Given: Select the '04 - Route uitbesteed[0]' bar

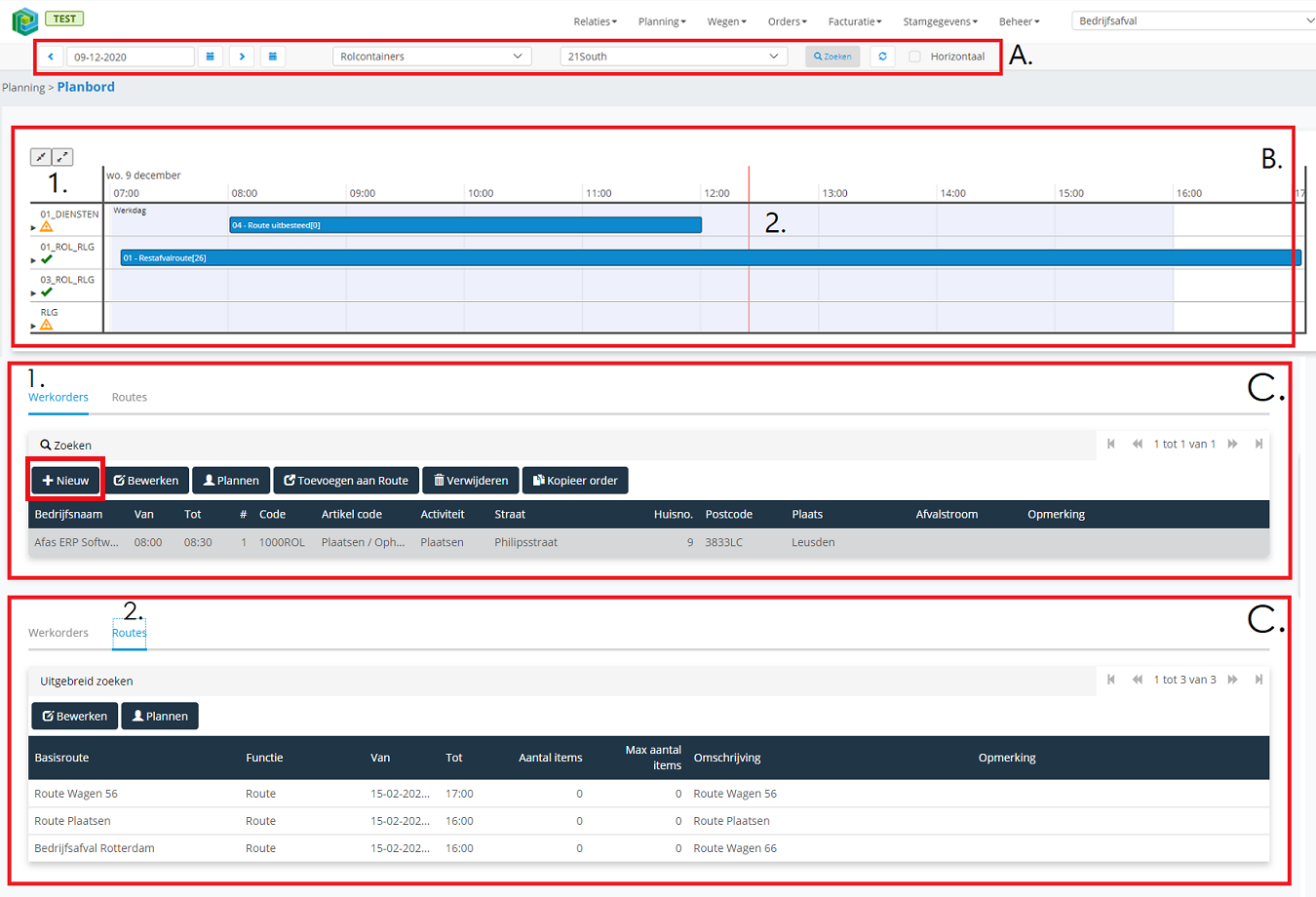Looking at the screenshot, I should (x=465, y=225).
